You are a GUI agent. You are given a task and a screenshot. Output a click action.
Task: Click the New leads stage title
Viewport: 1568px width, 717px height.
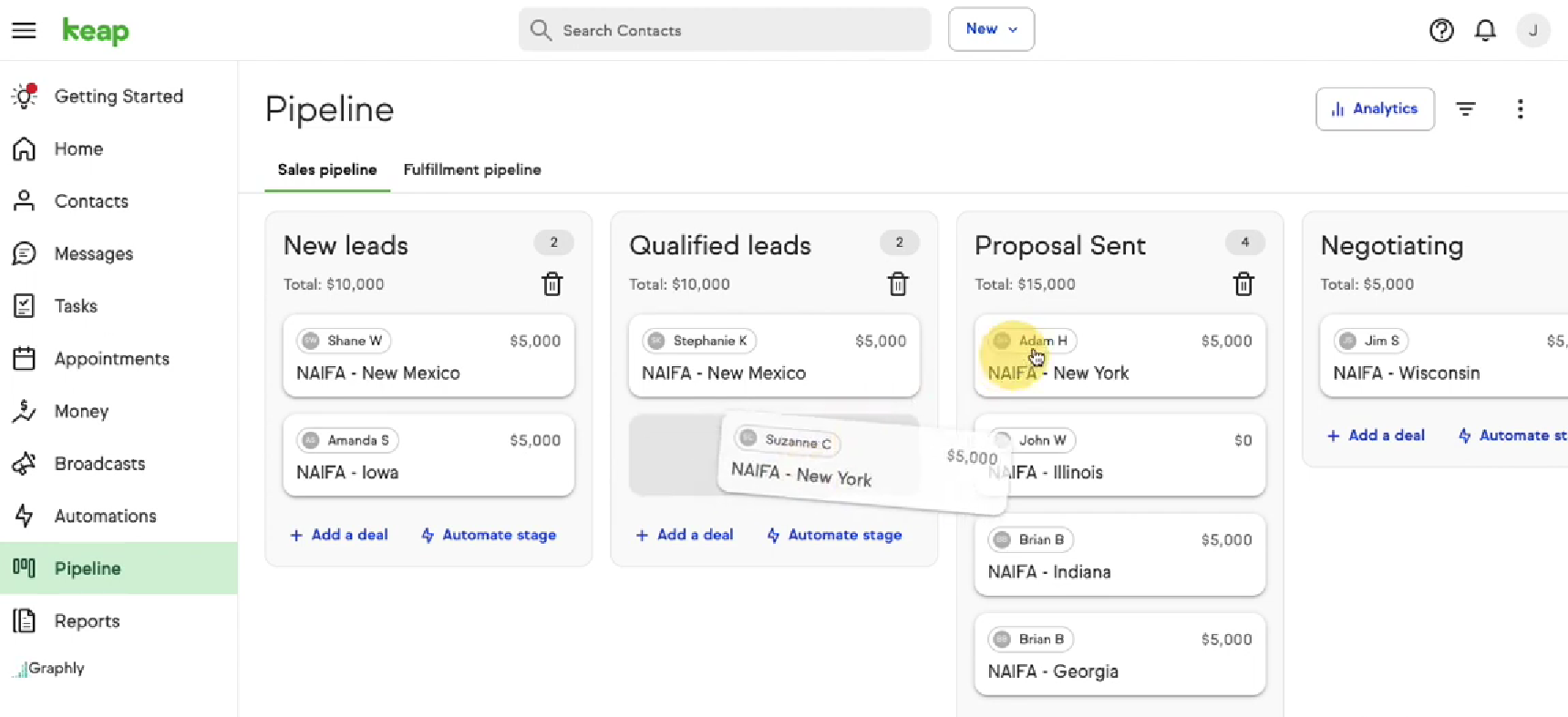(x=346, y=245)
